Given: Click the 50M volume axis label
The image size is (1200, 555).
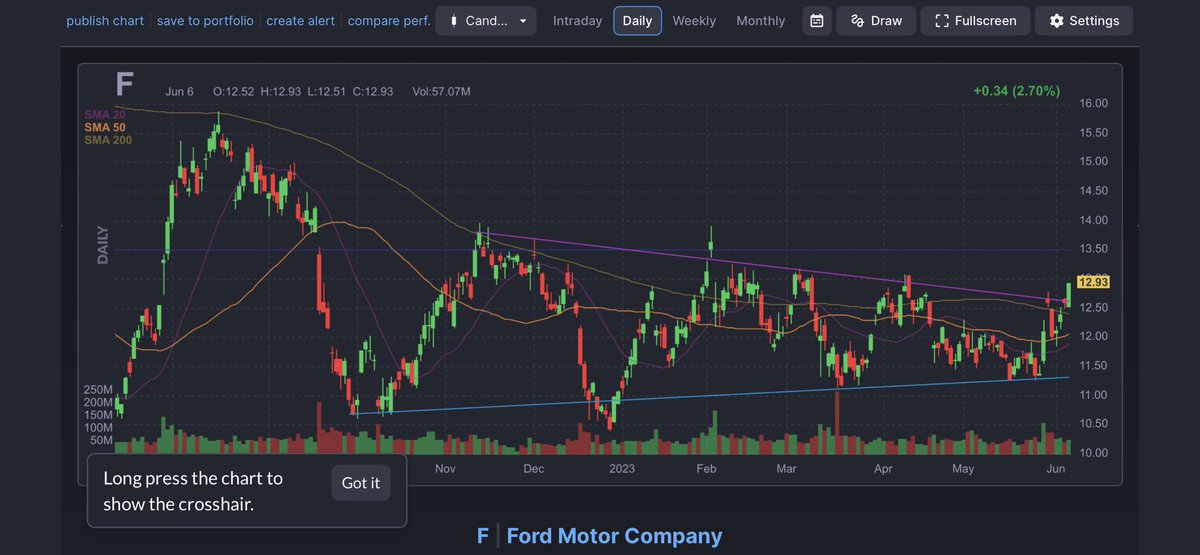Looking at the screenshot, I should tap(100, 440).
